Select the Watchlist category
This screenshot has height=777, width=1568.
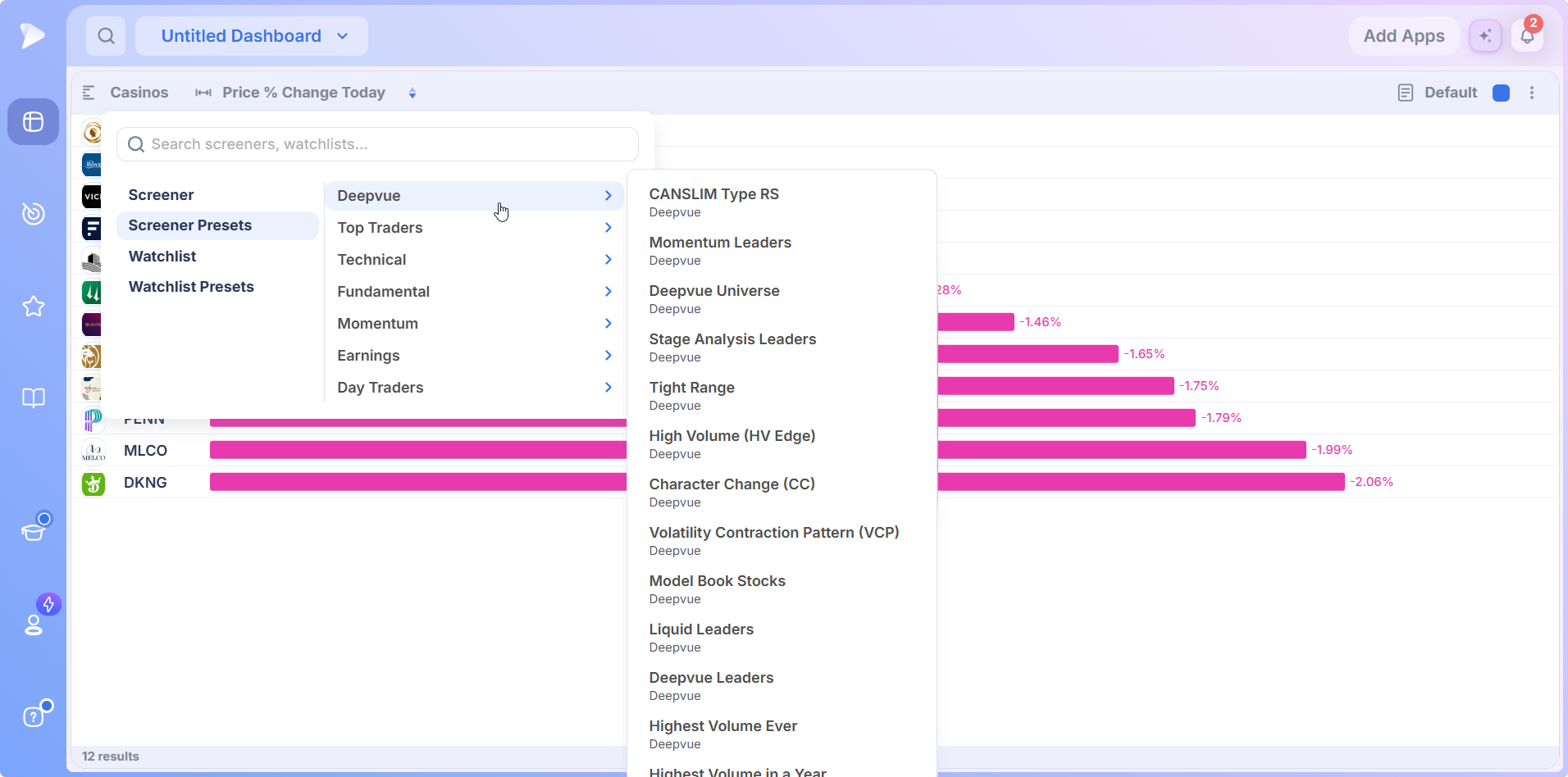(217, 257)
